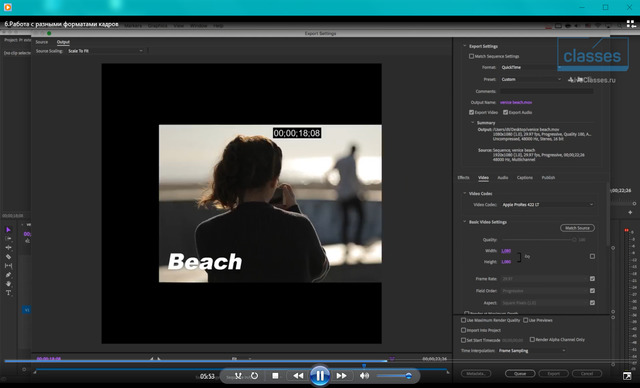
Task: Click the plus icon near the timeline
Action: 630,212
